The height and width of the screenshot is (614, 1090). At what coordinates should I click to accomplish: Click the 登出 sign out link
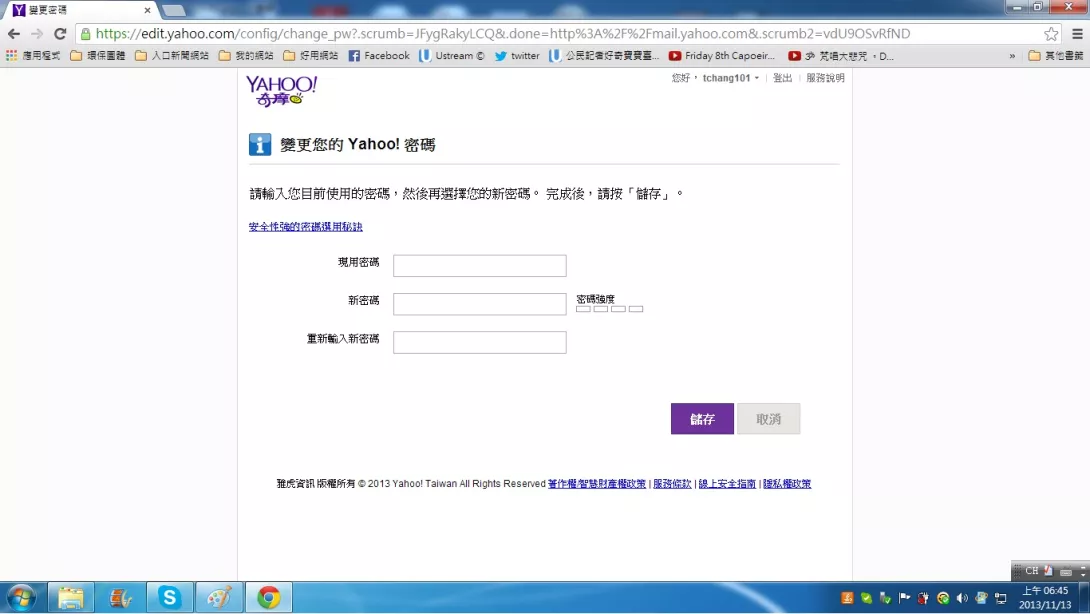[783, 78]
